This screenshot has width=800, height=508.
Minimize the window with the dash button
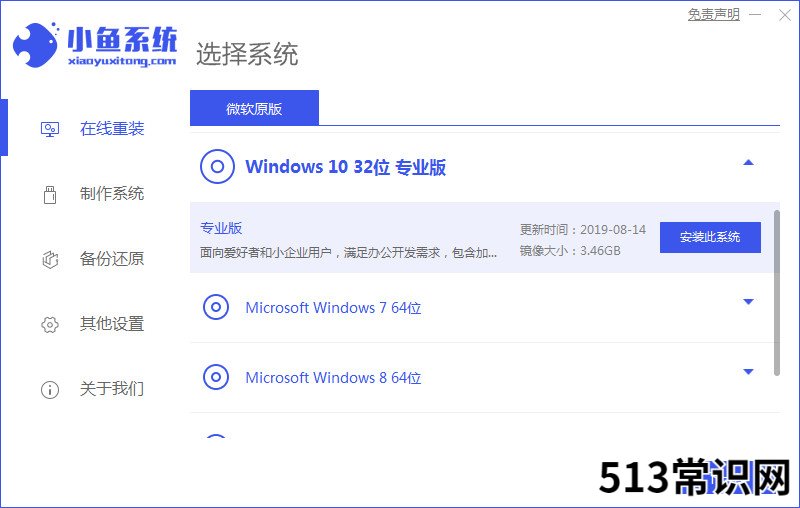point(756,15)
